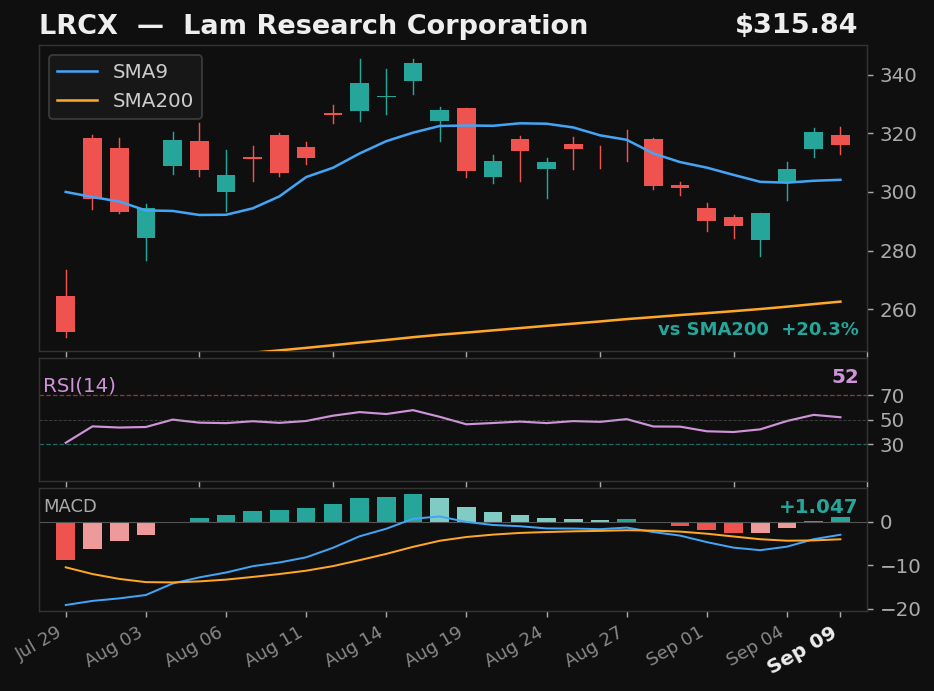Click the RSI 70 overbought level label
Screen dimensions: 934x691
892,396
